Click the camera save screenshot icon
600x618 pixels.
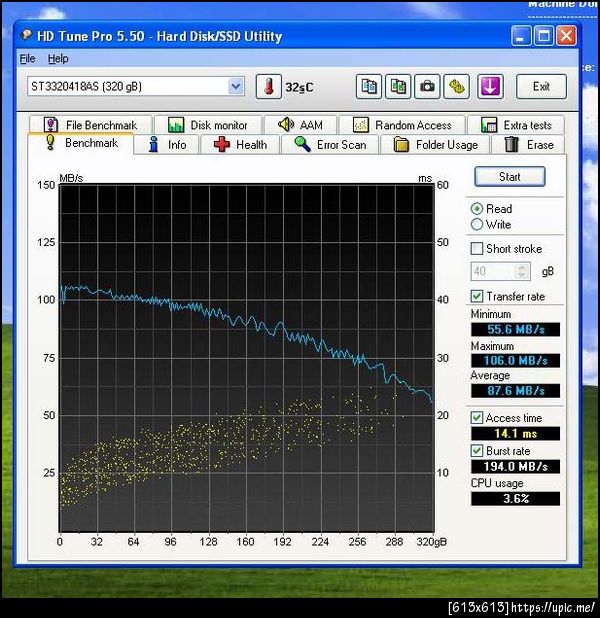coord(427,86)
